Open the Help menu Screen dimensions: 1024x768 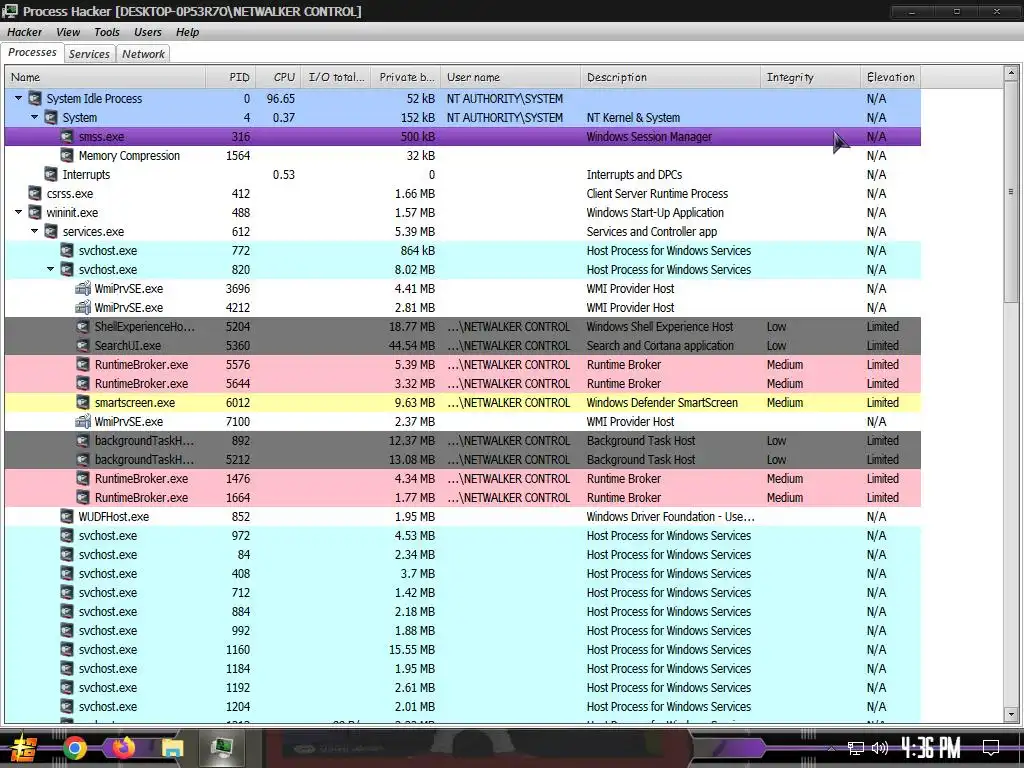pos(187,32)
